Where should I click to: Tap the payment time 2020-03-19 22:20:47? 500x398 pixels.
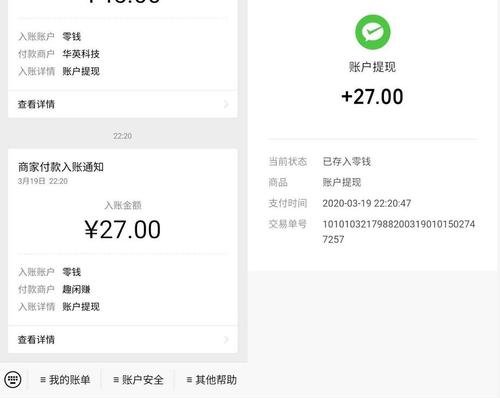coord(367,203)
